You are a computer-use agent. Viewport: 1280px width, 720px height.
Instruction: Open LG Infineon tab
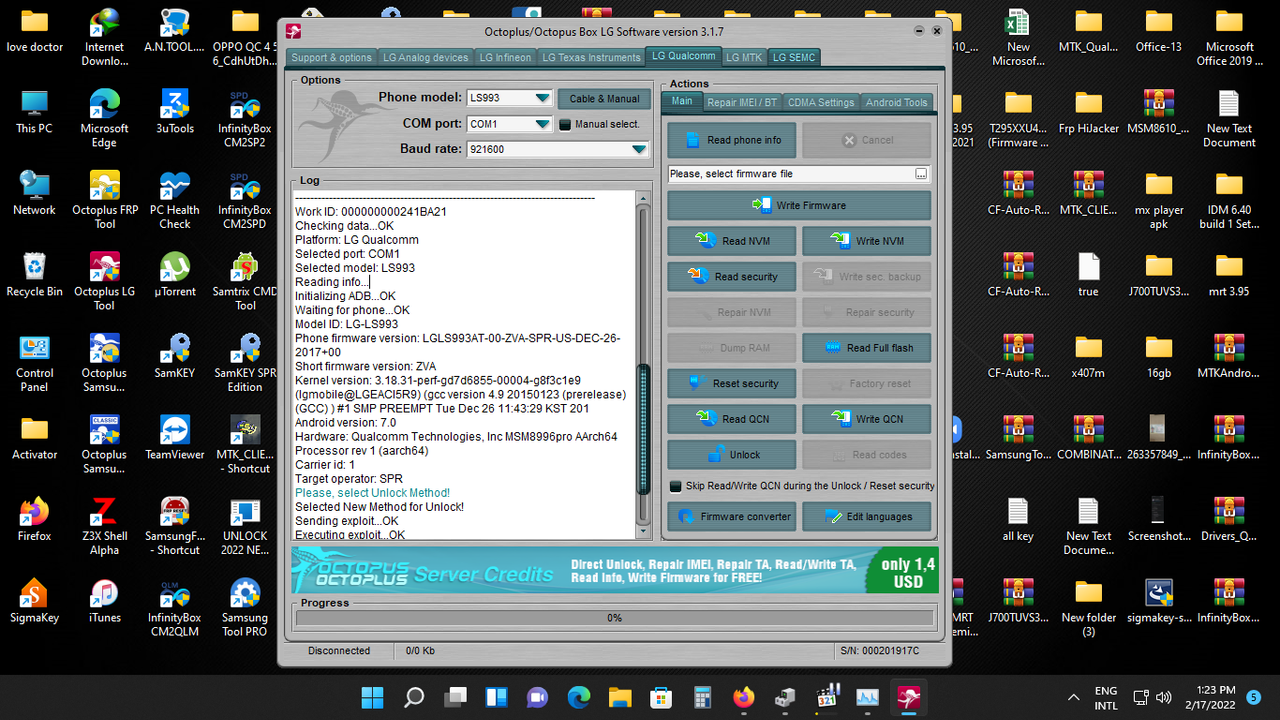click(505, 57)
